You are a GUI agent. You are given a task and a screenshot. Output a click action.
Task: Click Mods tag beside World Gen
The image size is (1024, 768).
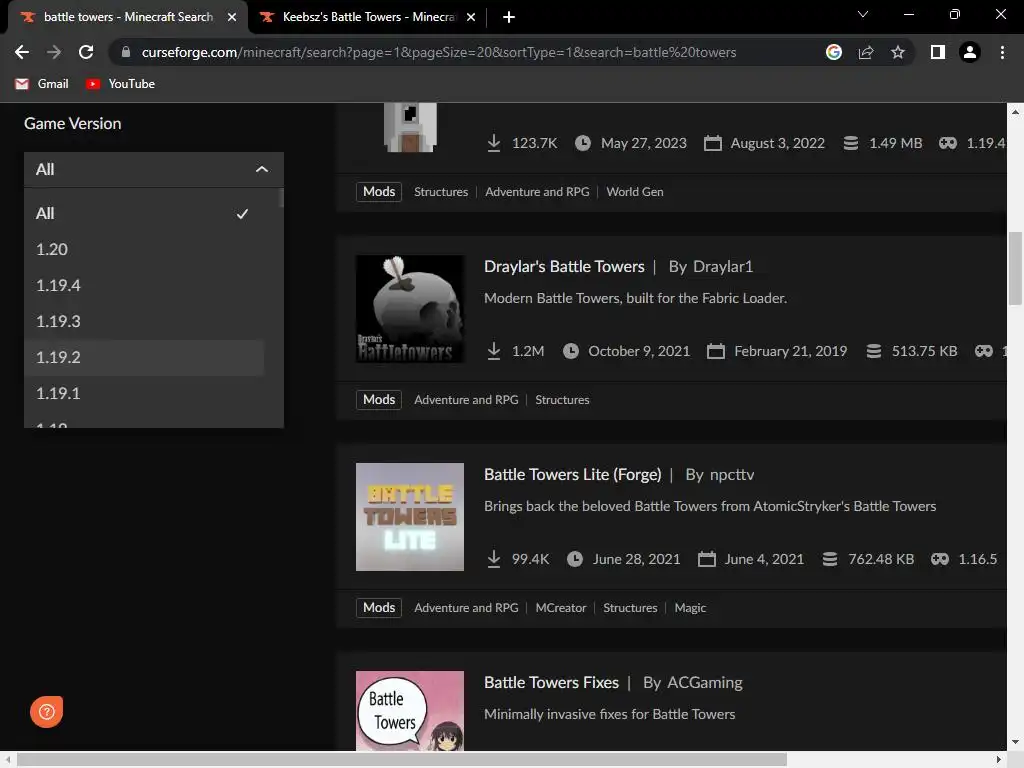point(379,192)
